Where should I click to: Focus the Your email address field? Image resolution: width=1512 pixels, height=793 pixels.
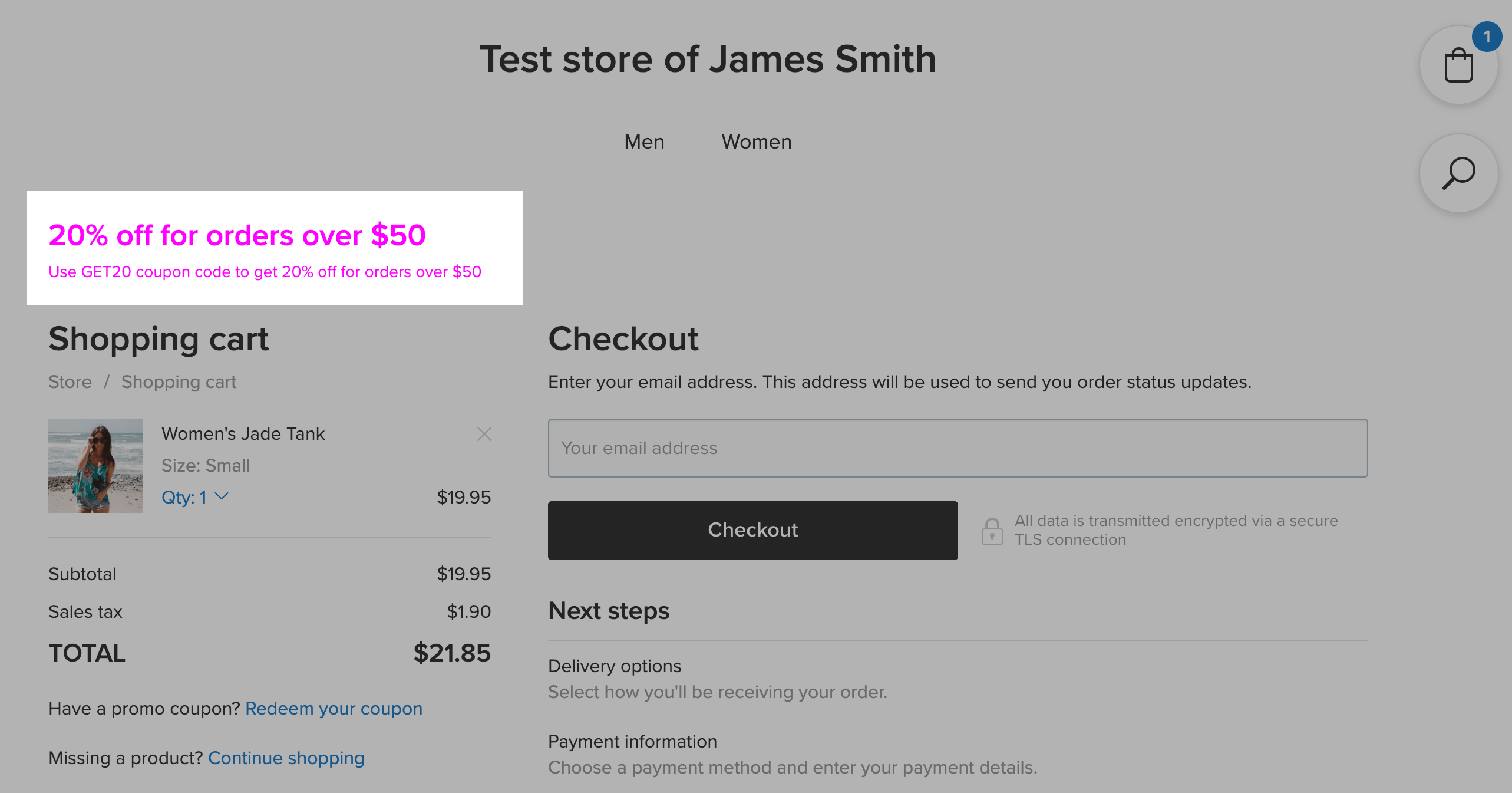958,448
